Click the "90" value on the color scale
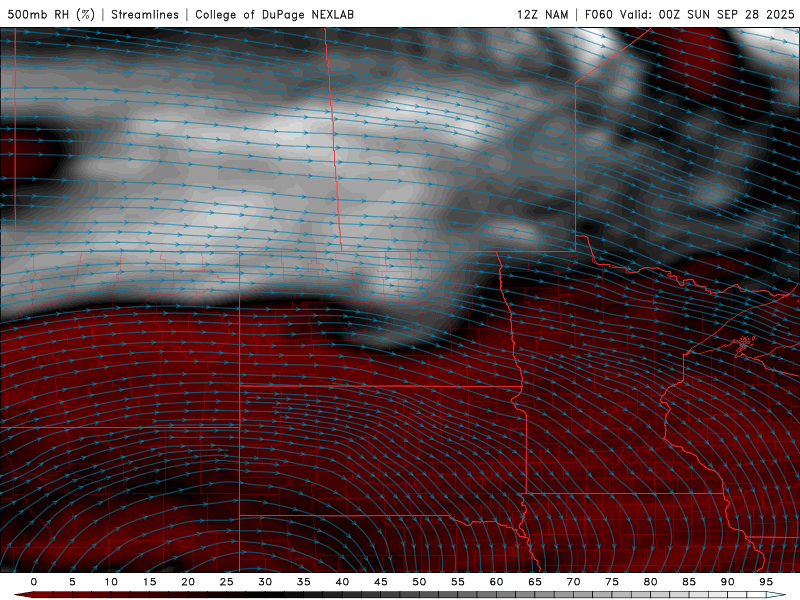This screenshot has height=600, width=800. pos(727,582)
